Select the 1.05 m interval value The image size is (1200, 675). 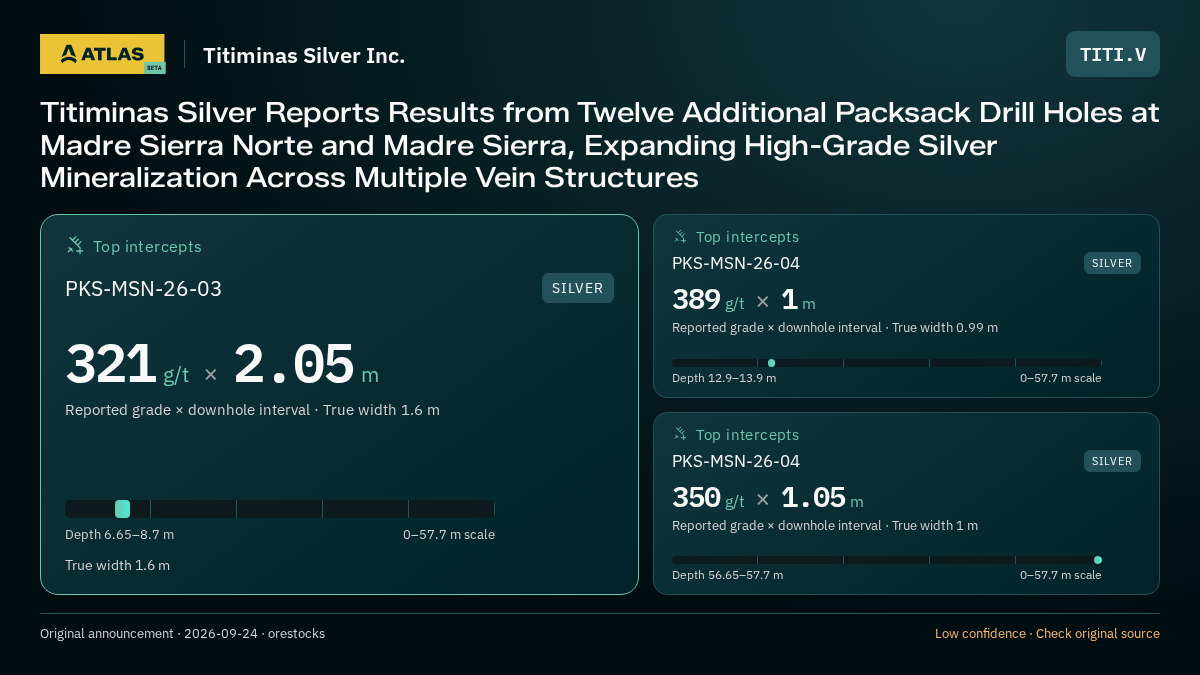(x=822, y=498)
